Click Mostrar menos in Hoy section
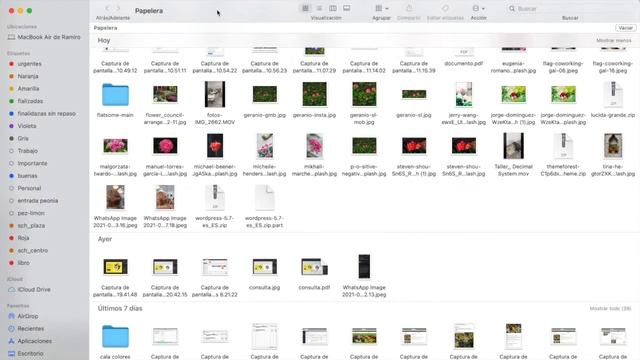Viewport: 640px width, 360px height. pyautogui.click(x=613, y=40)
